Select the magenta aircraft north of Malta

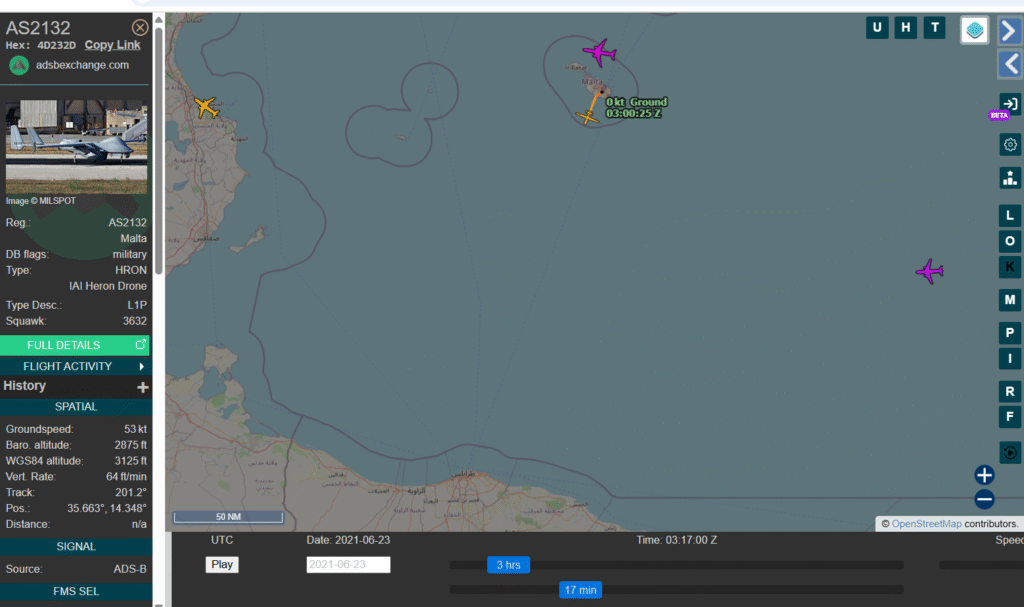[599, 52]
